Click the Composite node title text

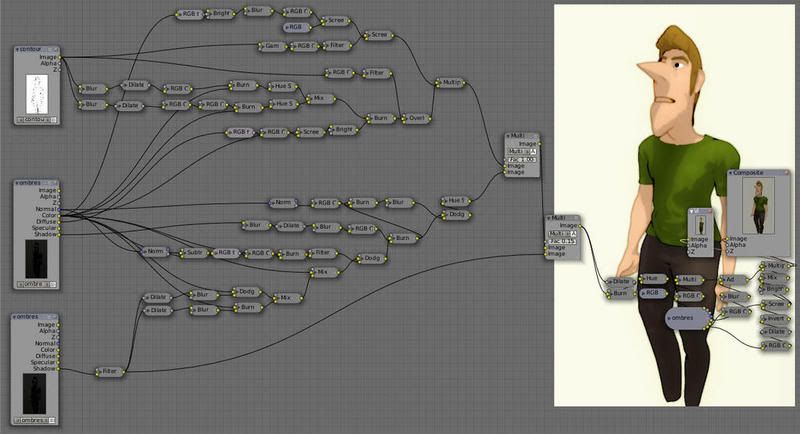[748, 173]
